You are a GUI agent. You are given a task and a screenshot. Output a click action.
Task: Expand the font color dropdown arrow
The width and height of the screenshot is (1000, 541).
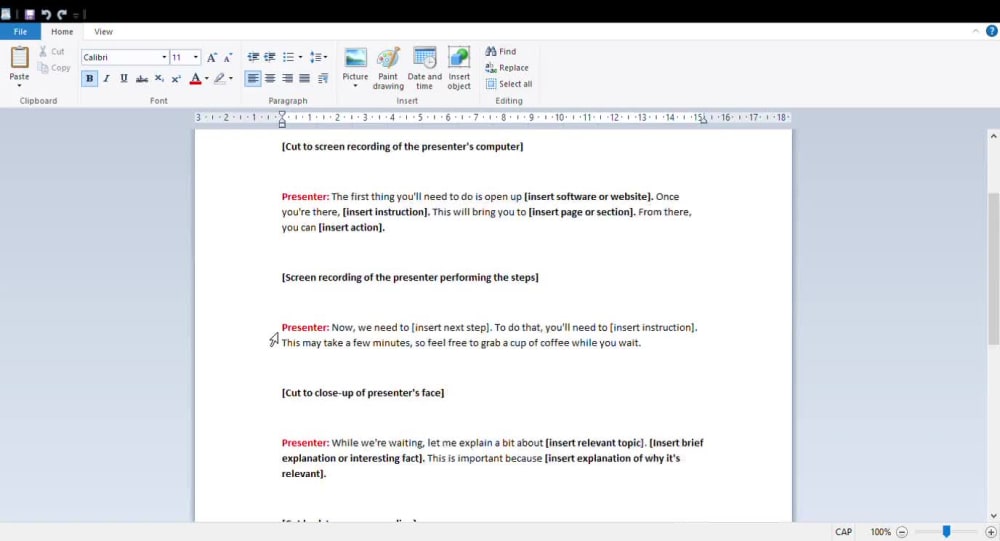coord(207,78)
